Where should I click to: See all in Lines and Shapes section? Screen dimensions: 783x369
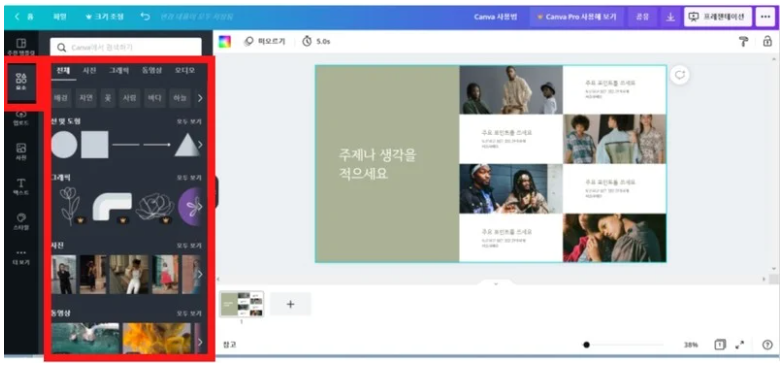click(x=189, y=121)
